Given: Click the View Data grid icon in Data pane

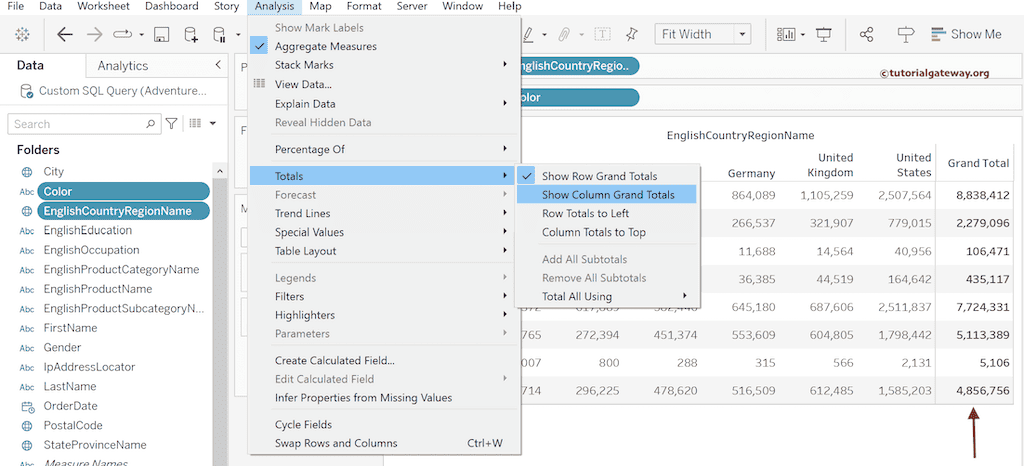Looking at the screenshot, I should coord(195,123).
